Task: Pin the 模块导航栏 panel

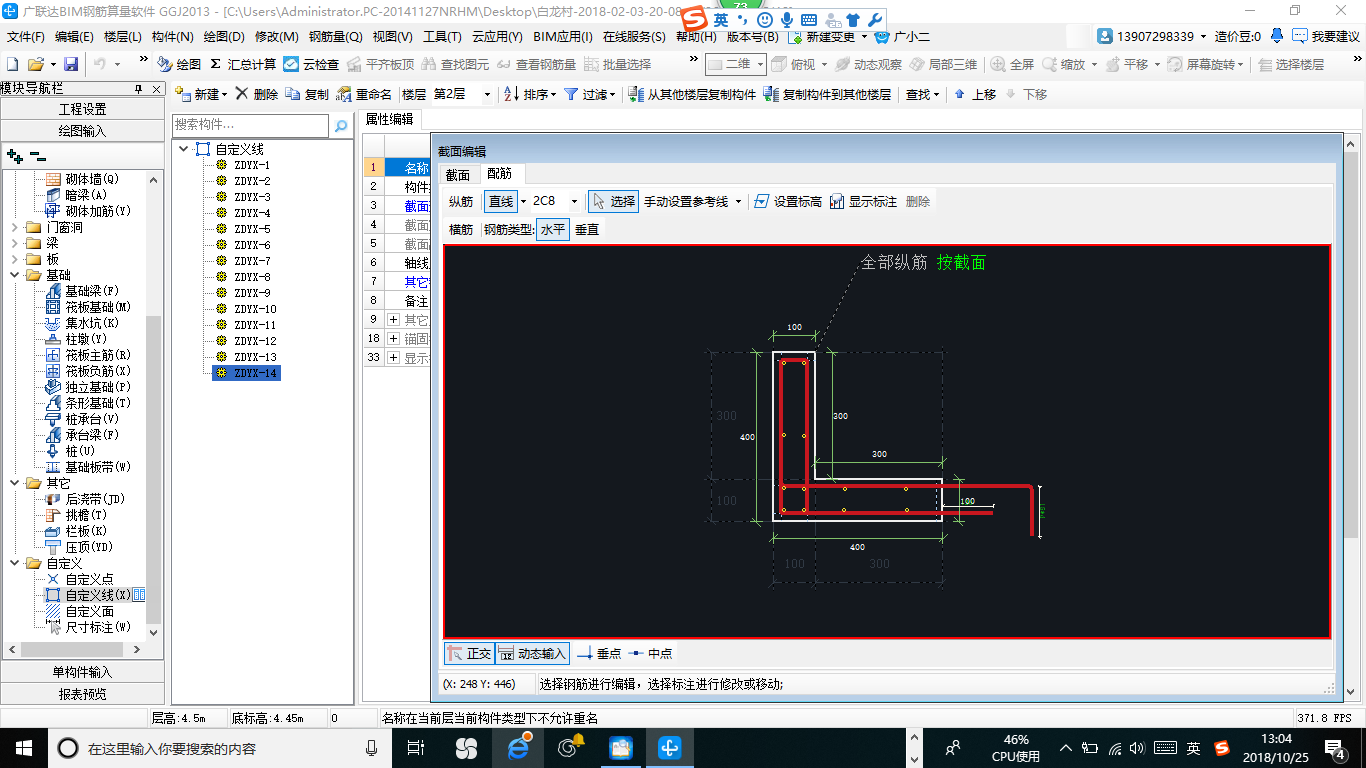Action: click(x=139, y=89)
